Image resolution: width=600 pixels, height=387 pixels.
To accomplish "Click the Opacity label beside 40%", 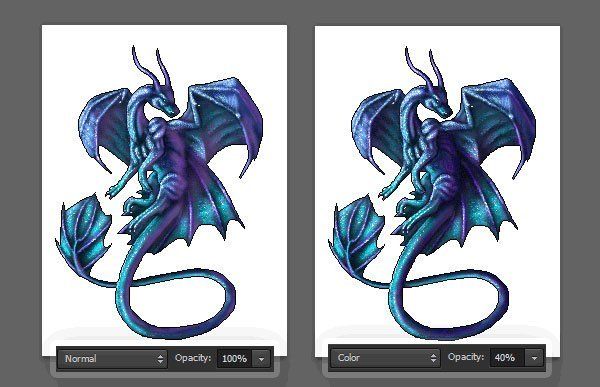I will [466, 357].
